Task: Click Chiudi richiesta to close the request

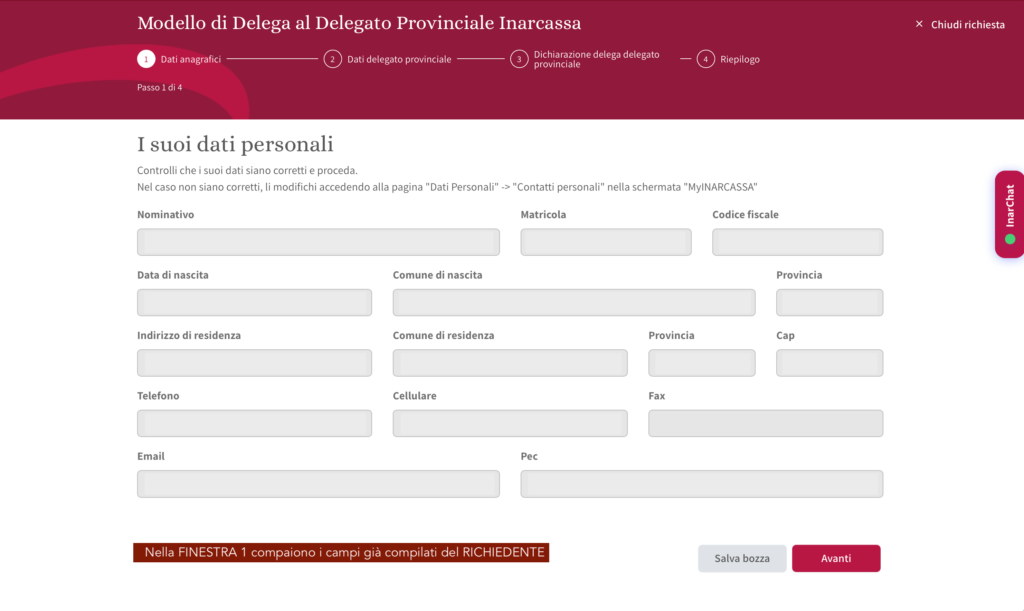Action: coord(966,24)
